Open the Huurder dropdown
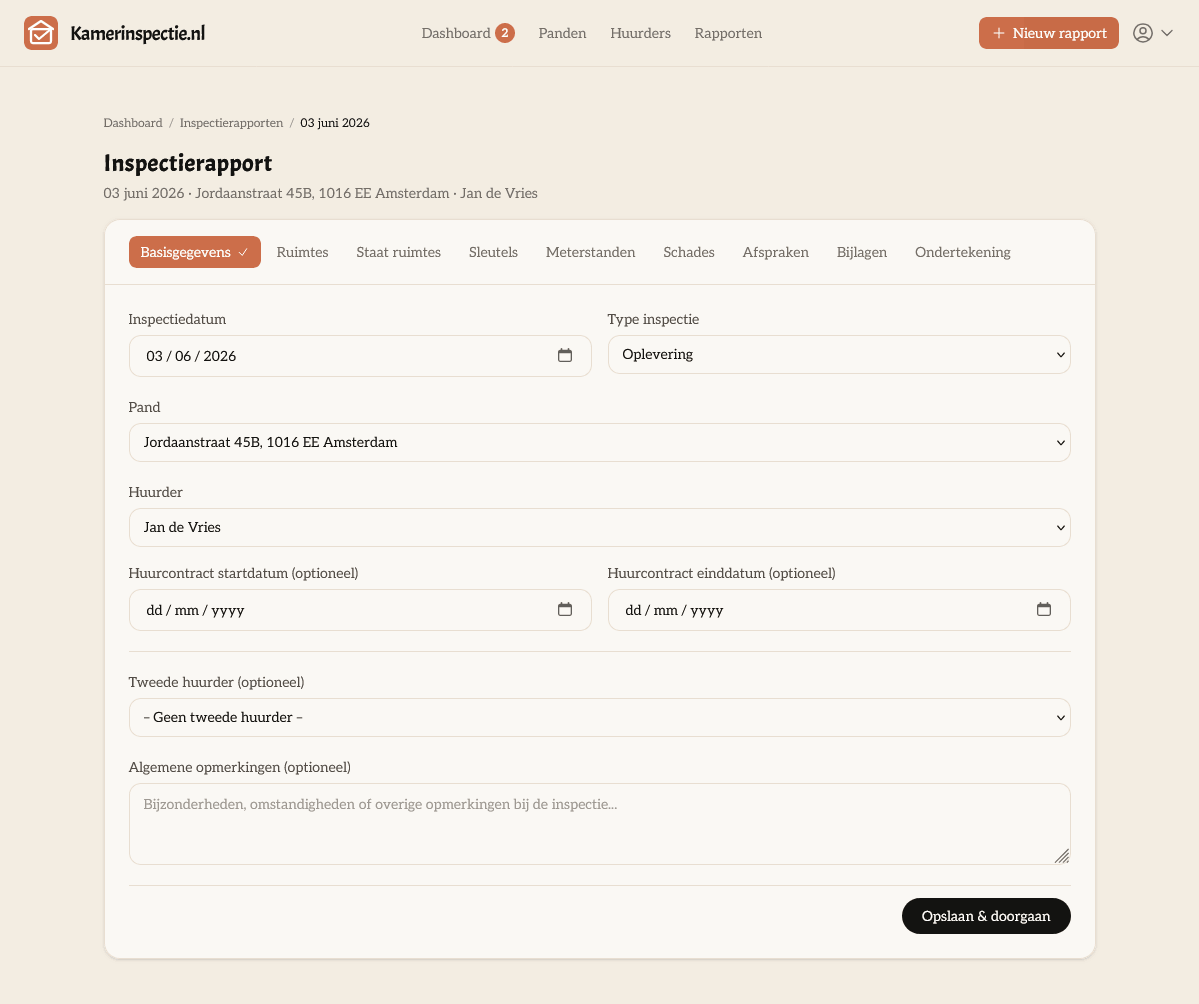This screenshot has height=1004, width=1199. (x=600, y=527)
